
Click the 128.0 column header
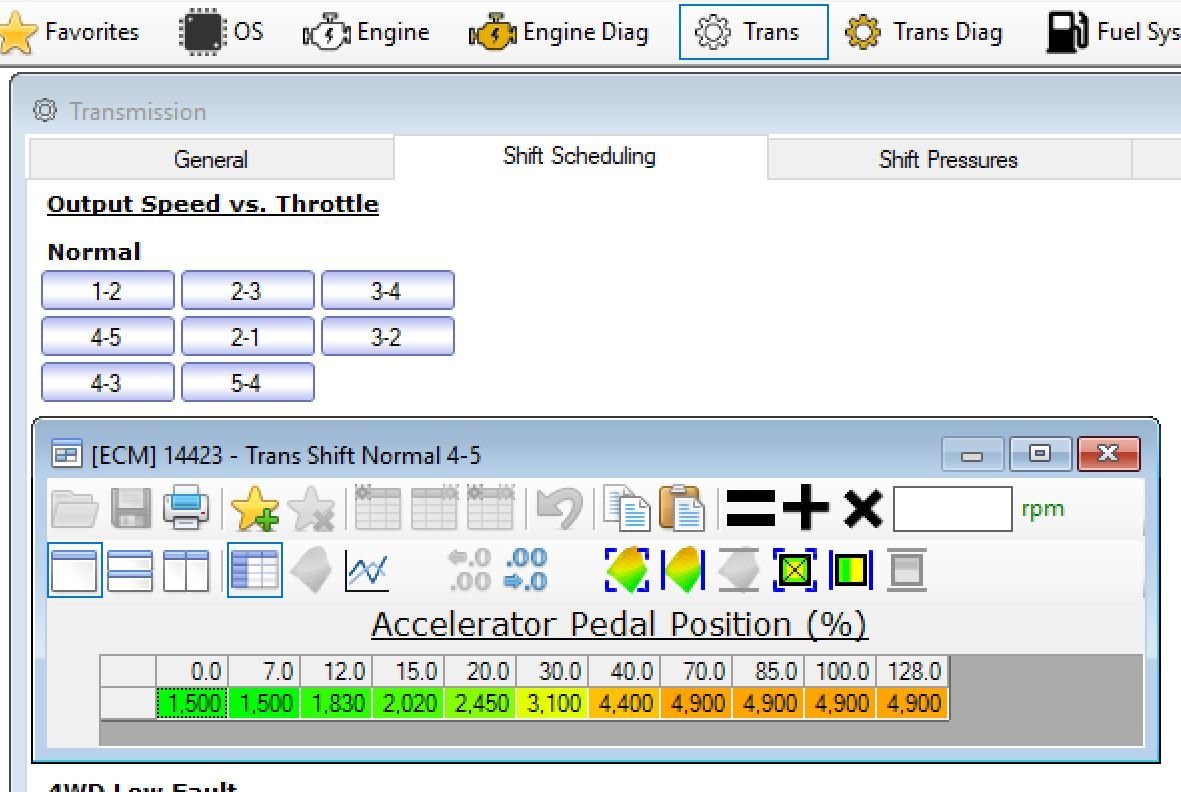913,671
